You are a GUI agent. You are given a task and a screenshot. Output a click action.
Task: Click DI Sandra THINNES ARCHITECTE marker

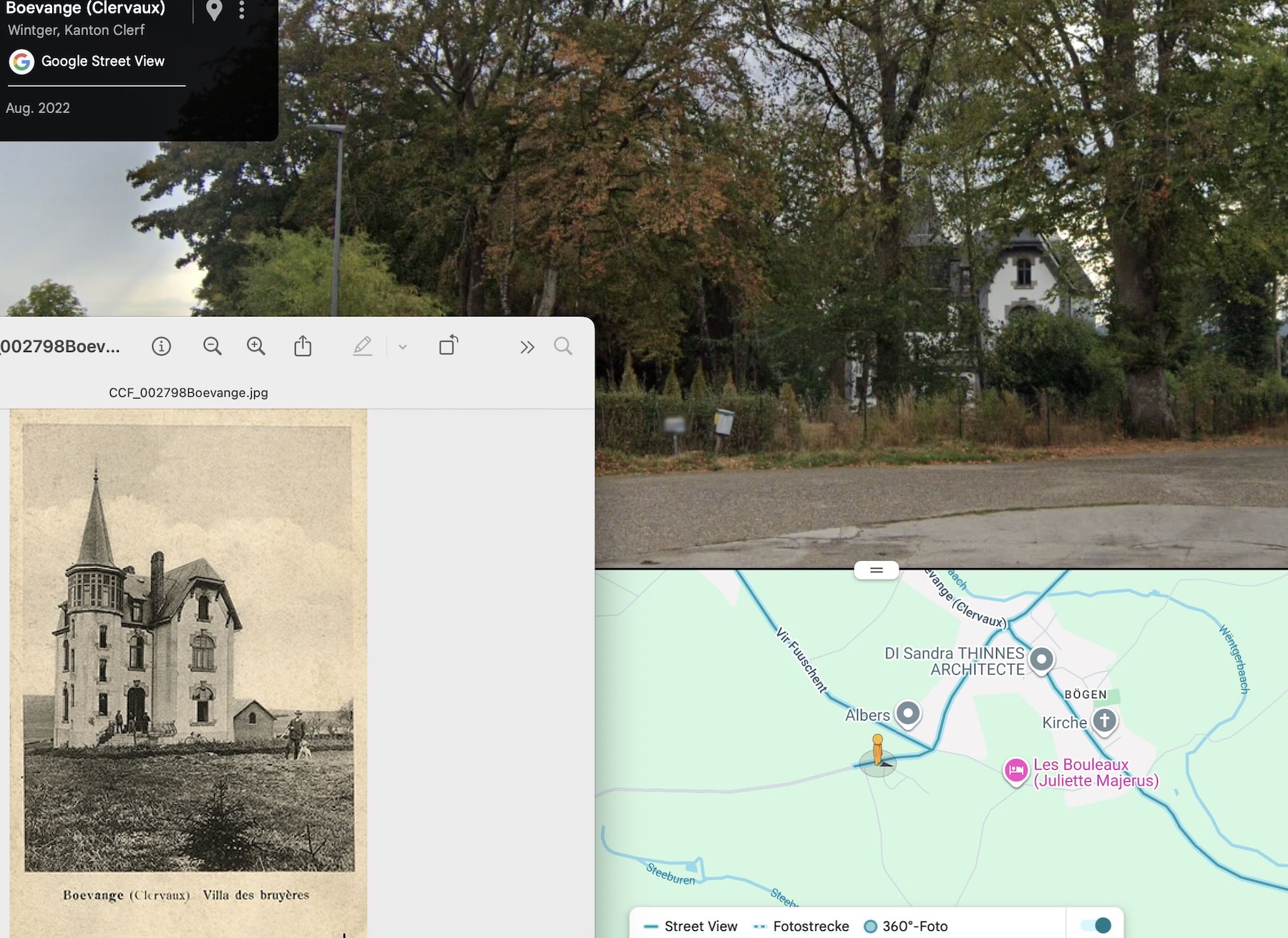click(x=1041, y=659)
